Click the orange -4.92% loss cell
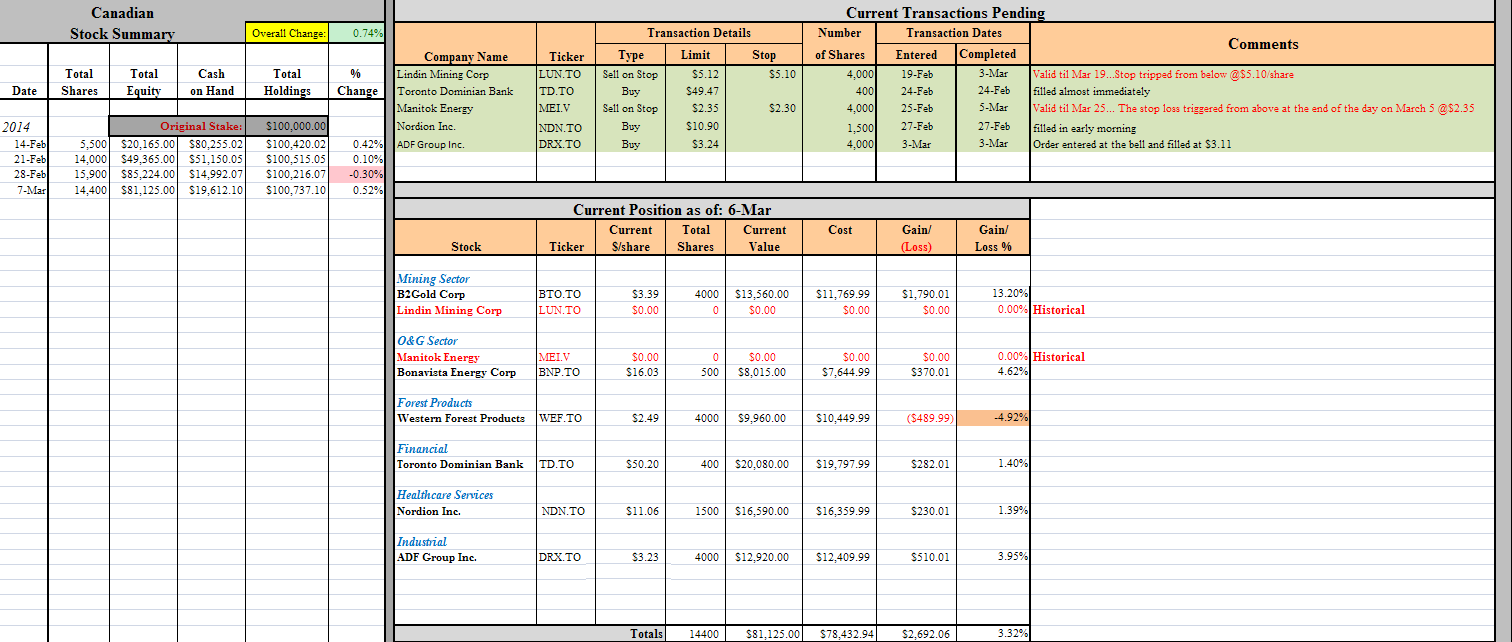 click(x=993, y=418)
